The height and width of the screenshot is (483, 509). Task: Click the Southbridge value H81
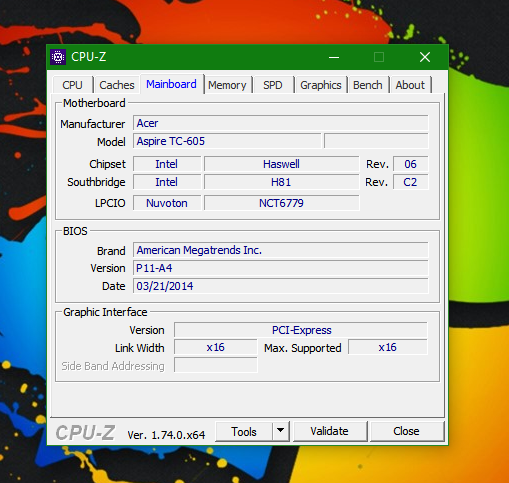[x=282, y=182]
